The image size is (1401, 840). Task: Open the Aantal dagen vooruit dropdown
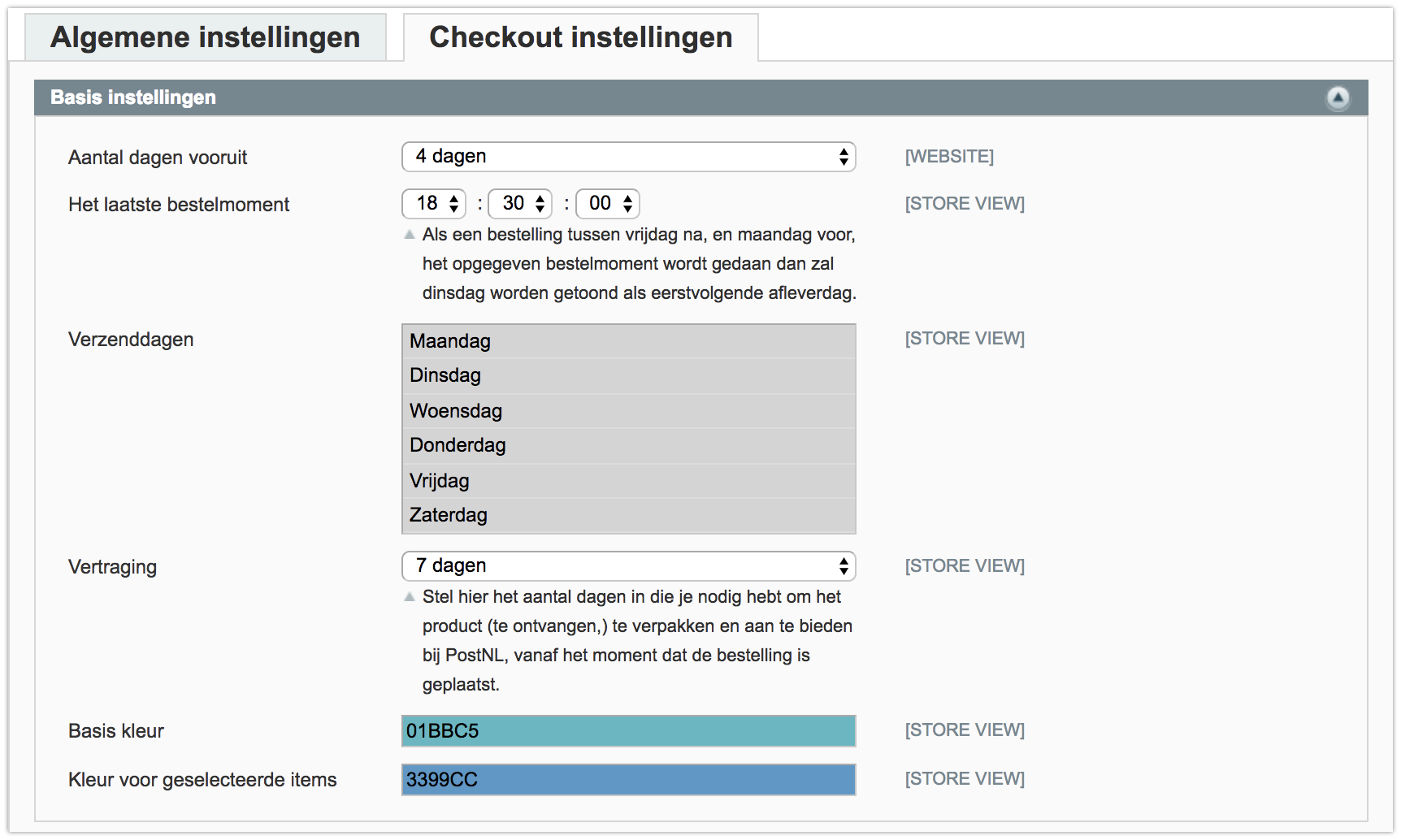point(629,157)
